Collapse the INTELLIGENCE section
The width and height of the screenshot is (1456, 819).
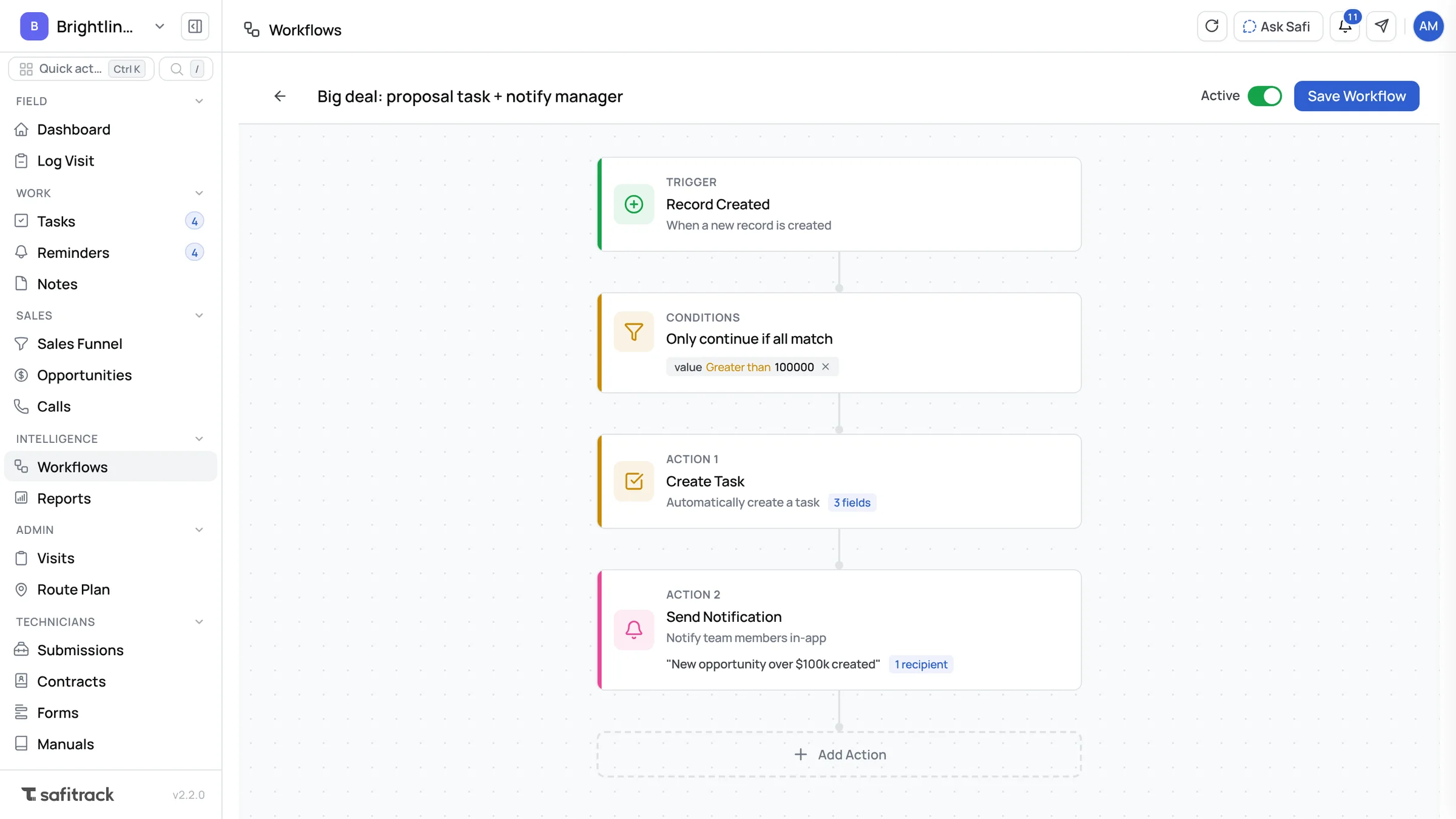(199, 439)
